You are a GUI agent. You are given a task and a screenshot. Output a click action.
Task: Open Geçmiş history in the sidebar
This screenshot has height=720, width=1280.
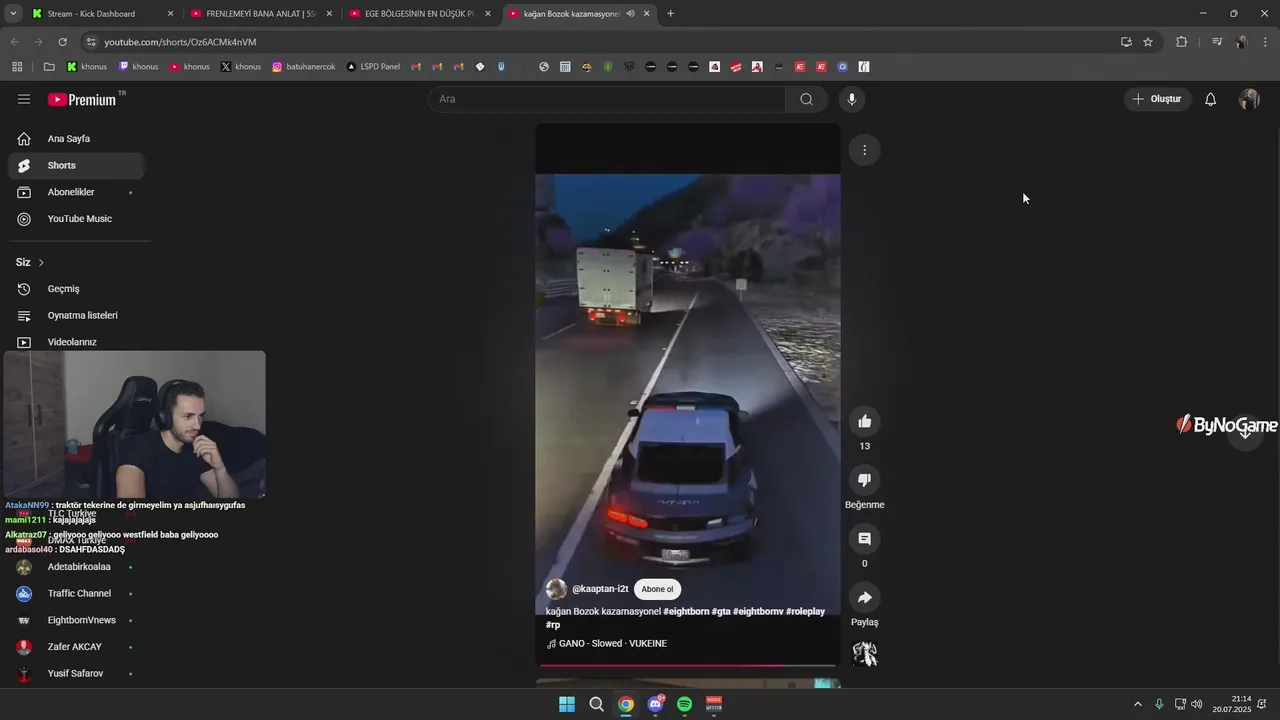pos(76,289)
